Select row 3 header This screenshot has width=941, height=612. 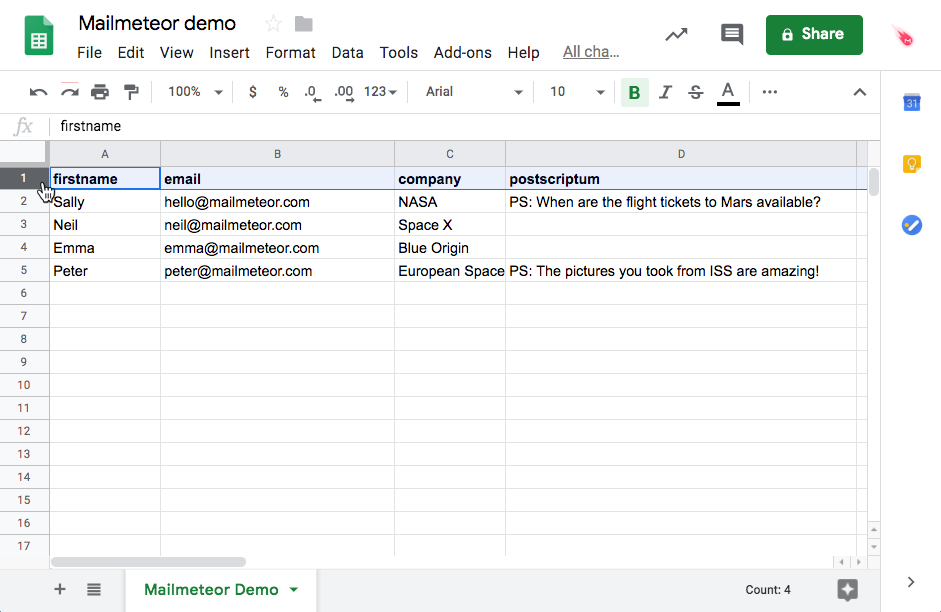click(24, 224)
